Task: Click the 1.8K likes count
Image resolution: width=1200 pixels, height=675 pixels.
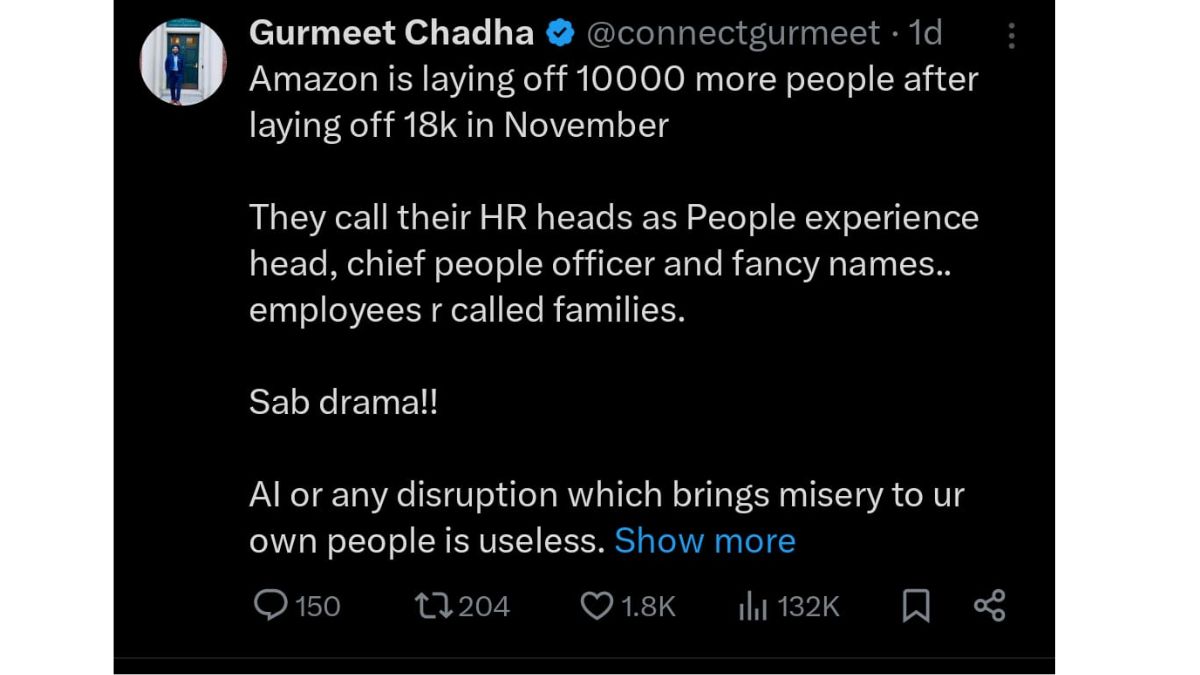Action: coord(649,606)
